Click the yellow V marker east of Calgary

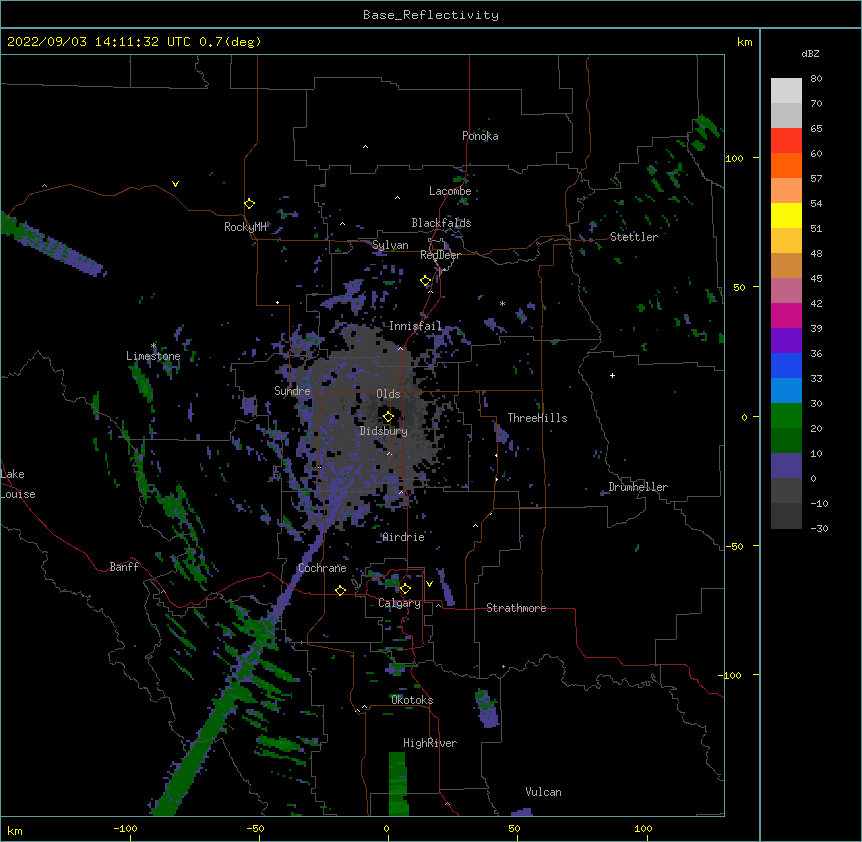(429, 584)
